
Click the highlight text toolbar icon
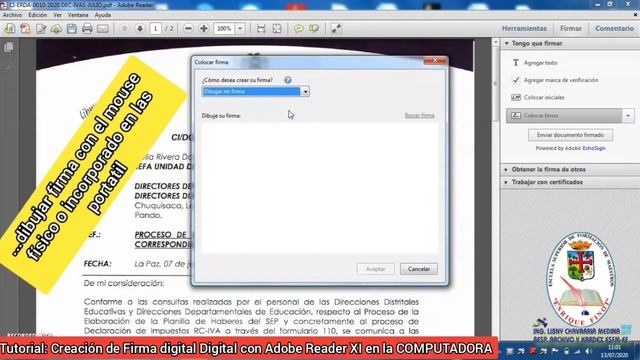pyautogui.click(x=314, y=29)
